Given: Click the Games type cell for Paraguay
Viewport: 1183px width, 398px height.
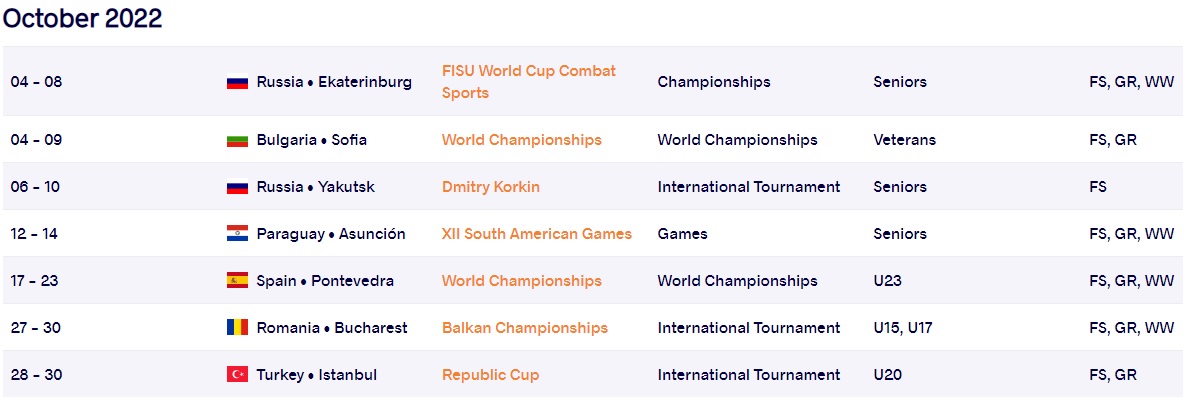Looking at the screenshot, I should 682,234.
